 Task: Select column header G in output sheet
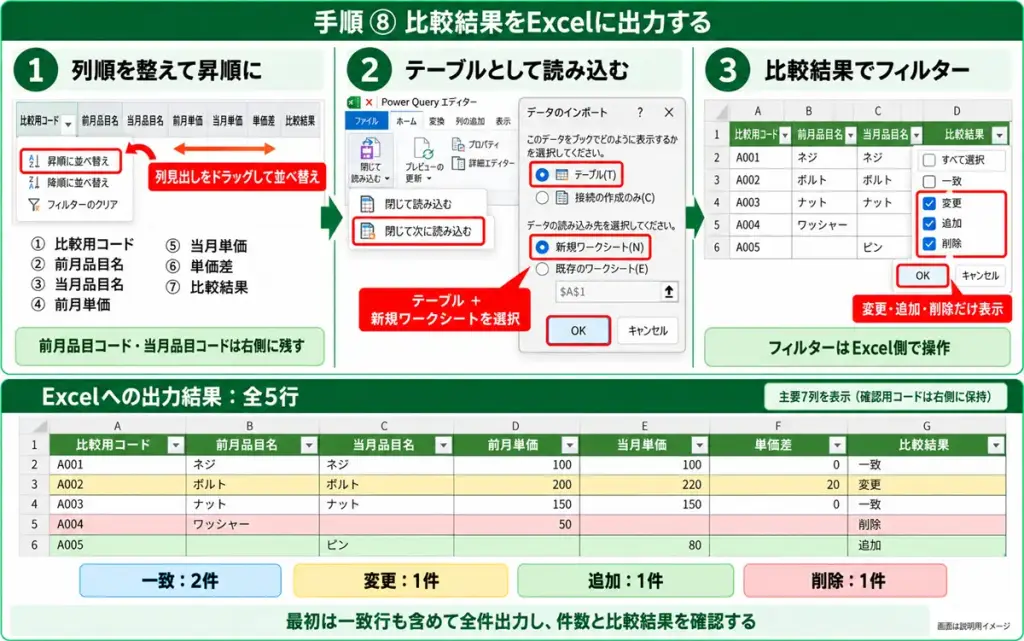click(926, 426)
